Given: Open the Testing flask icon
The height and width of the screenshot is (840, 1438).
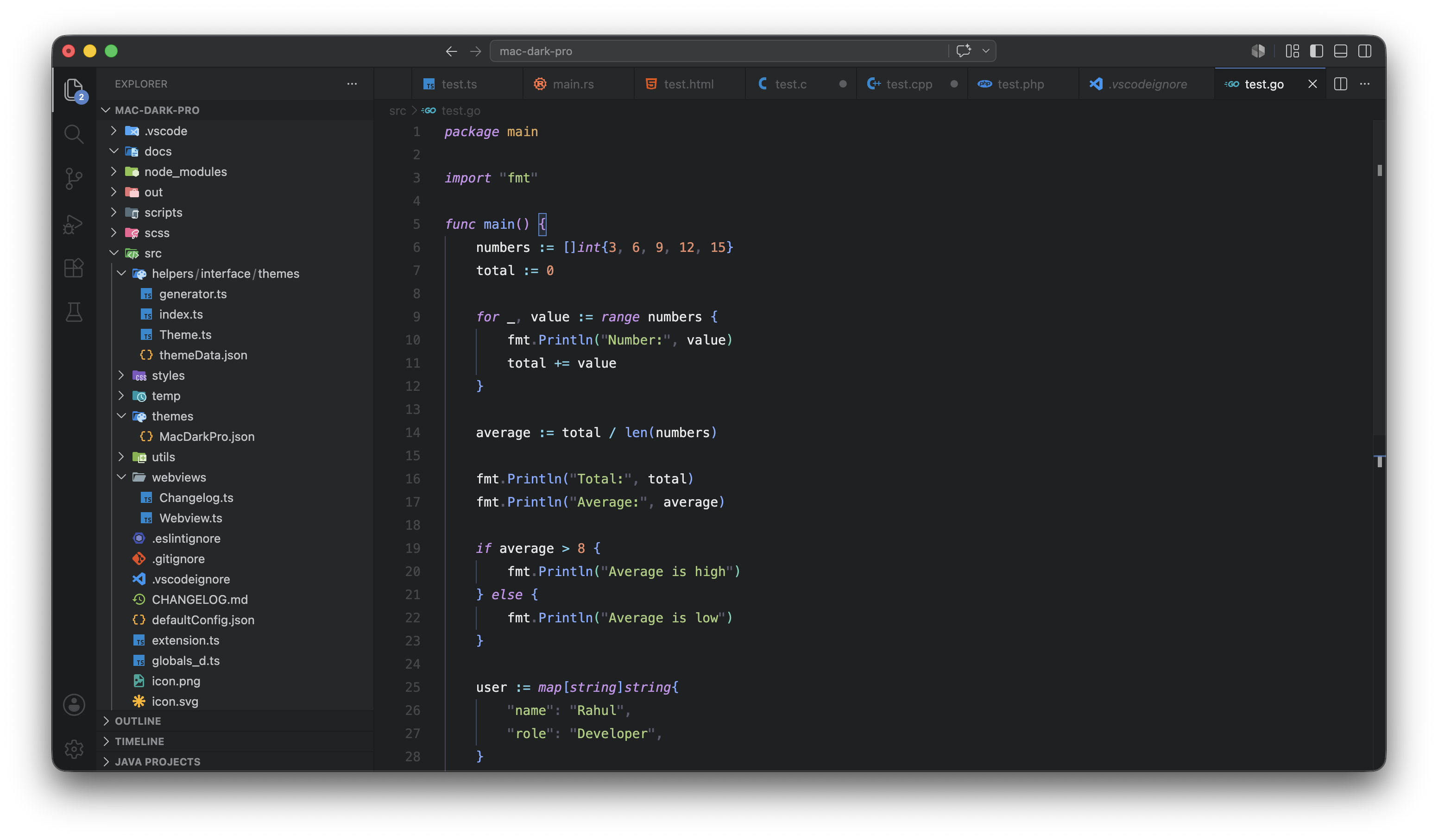Looking at the screenshot, I should coord(74,312).
